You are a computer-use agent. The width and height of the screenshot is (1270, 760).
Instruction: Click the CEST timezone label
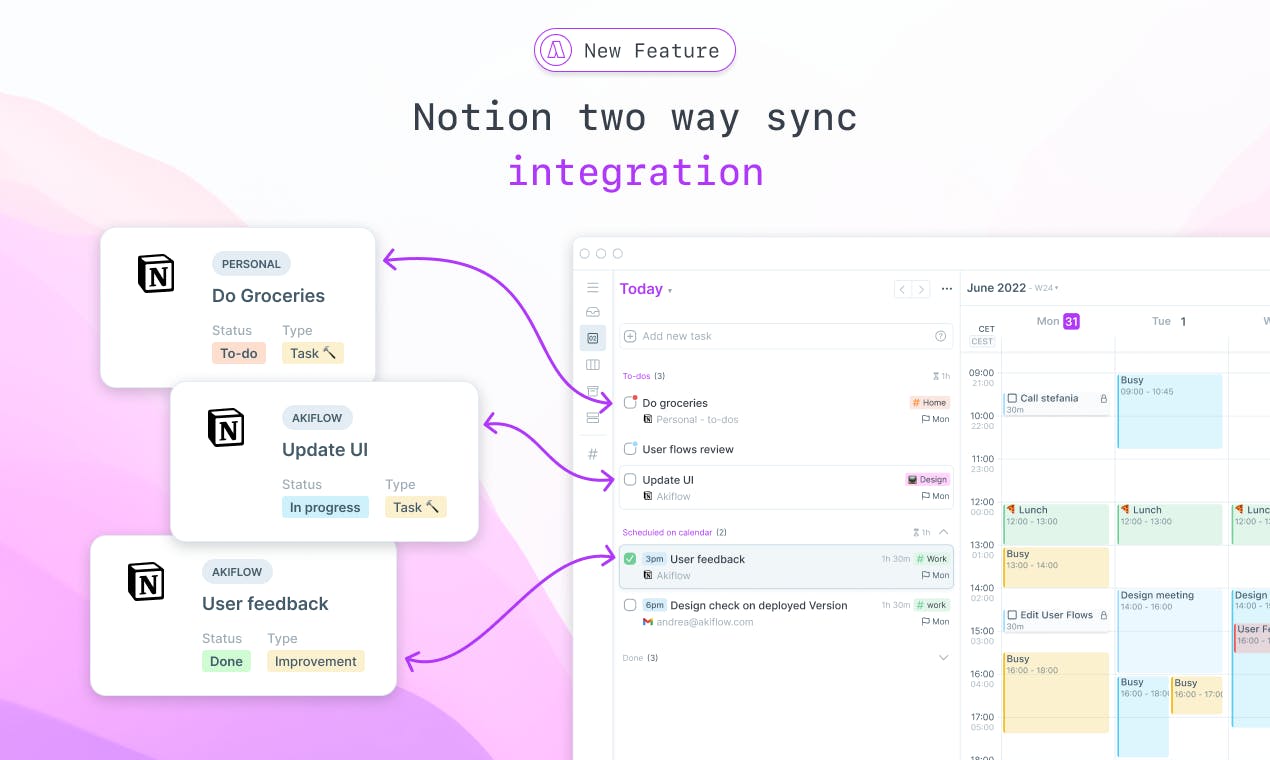pos(982,341)
